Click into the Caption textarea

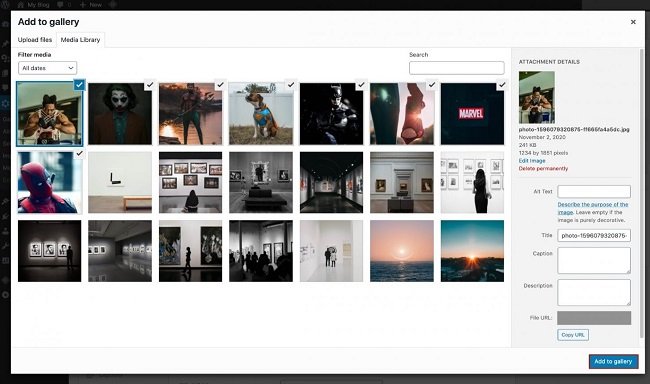click(594, 260)
